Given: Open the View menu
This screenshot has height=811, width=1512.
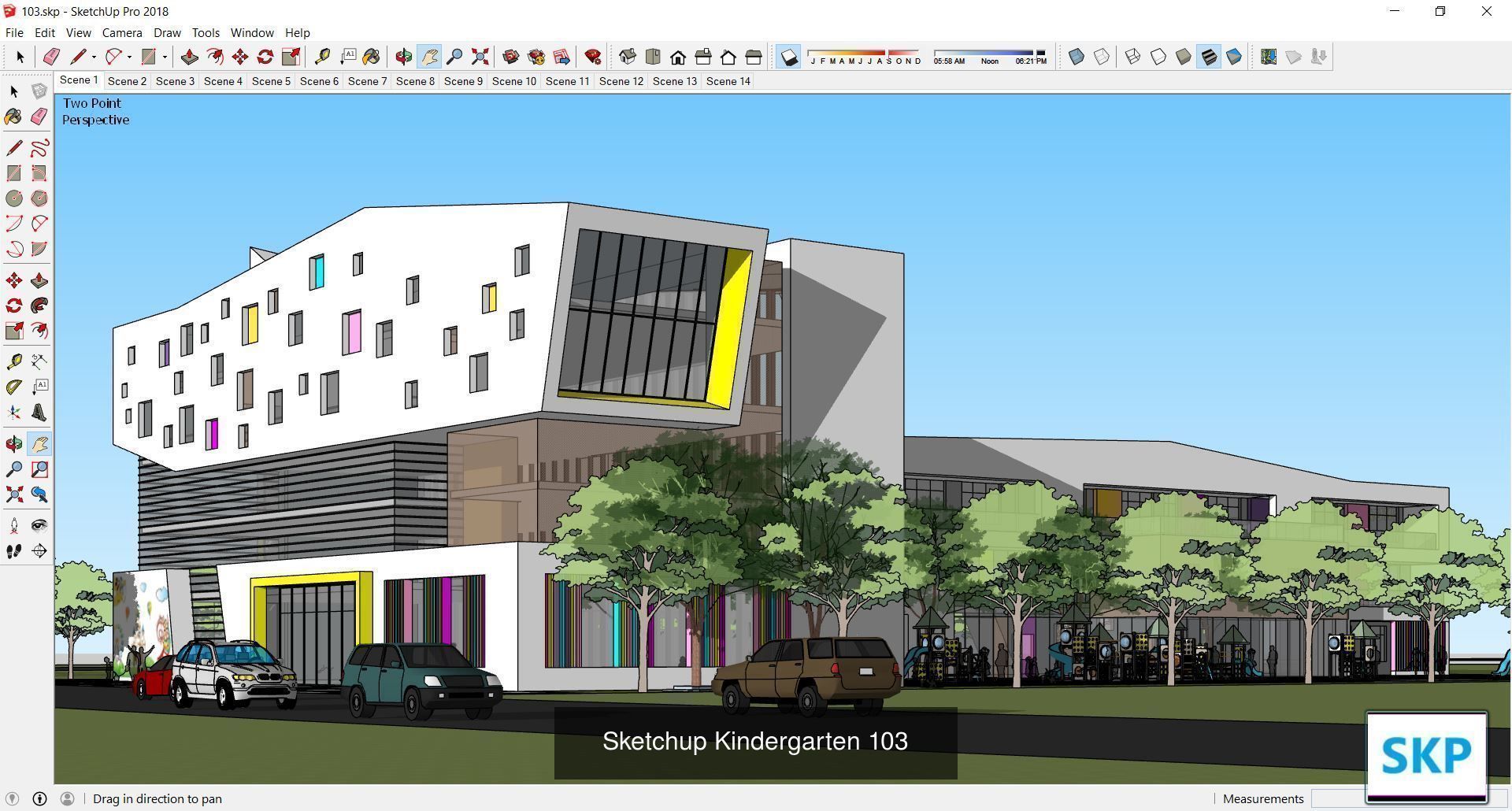Looking at the screenshot, I should point(78,33).
